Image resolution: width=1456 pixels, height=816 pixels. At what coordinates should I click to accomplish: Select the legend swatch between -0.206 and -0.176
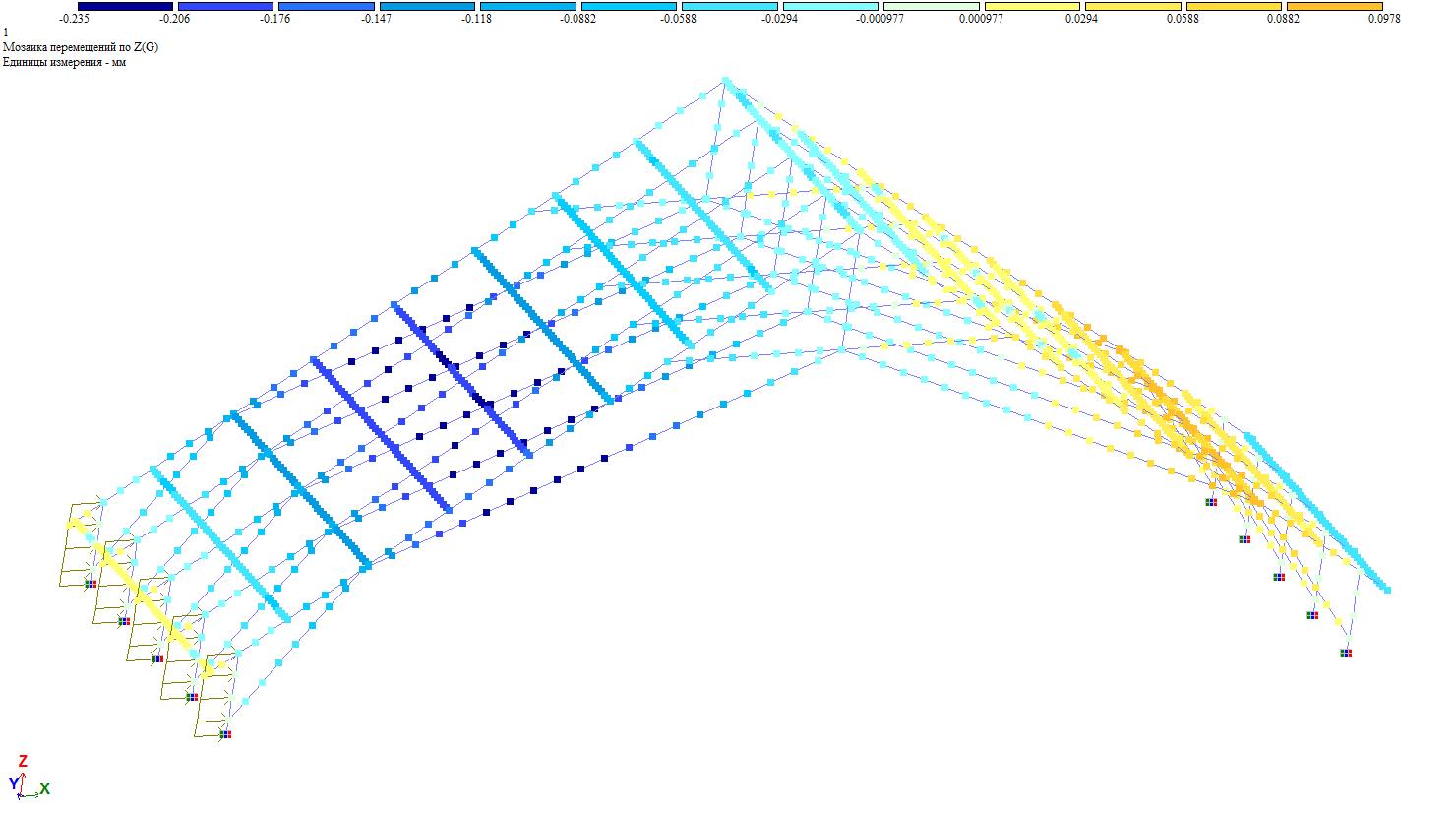(225, 7)
